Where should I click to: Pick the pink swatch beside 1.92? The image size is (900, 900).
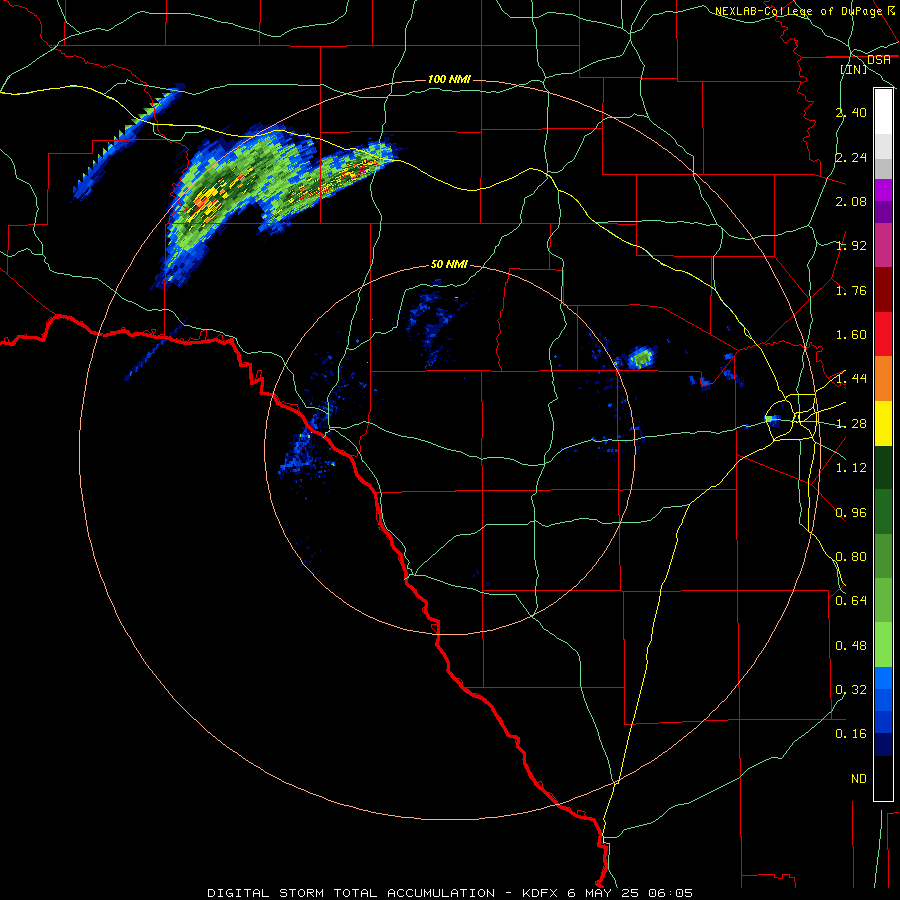(883, 246)
